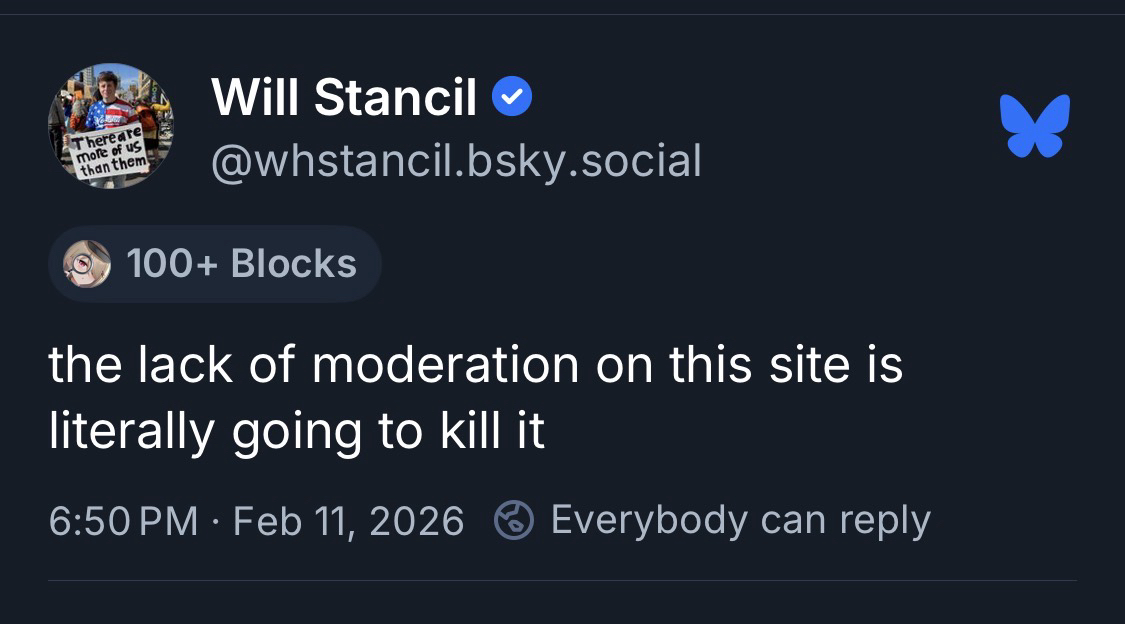1125x624 pixels.
Task: Click the blue Bluesky butterfly logo
Action: (x=1034, y=125)
